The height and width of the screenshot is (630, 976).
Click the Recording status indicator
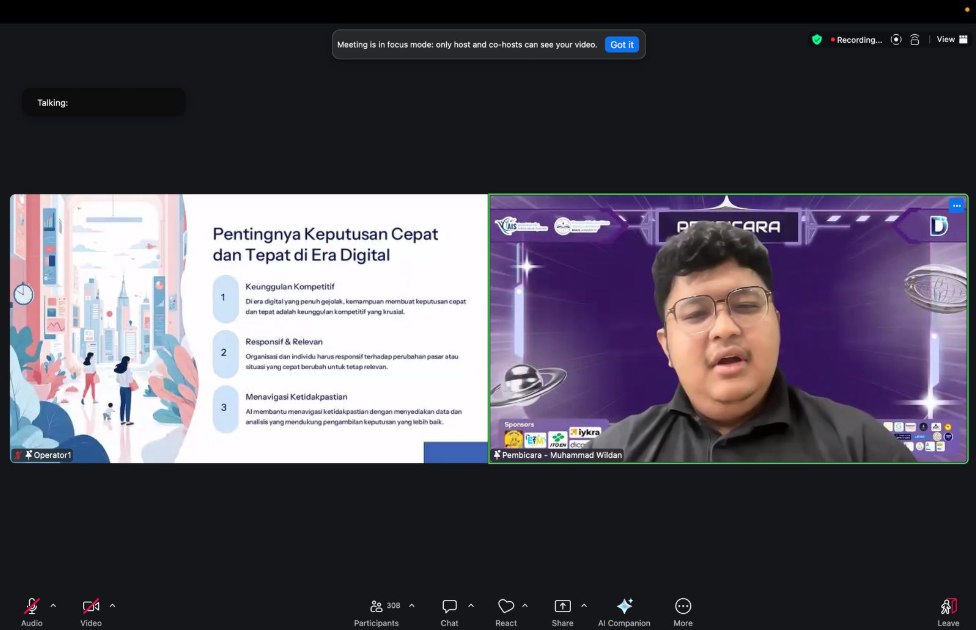(857, 40)
